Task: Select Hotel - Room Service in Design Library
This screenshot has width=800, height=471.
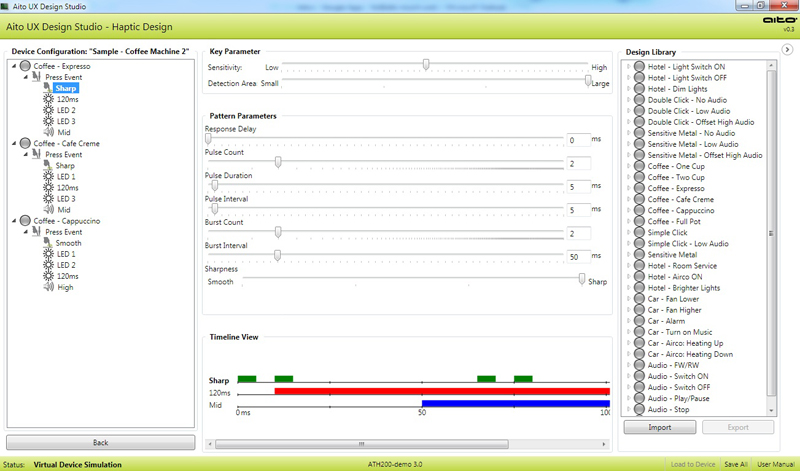Action: 682,266
